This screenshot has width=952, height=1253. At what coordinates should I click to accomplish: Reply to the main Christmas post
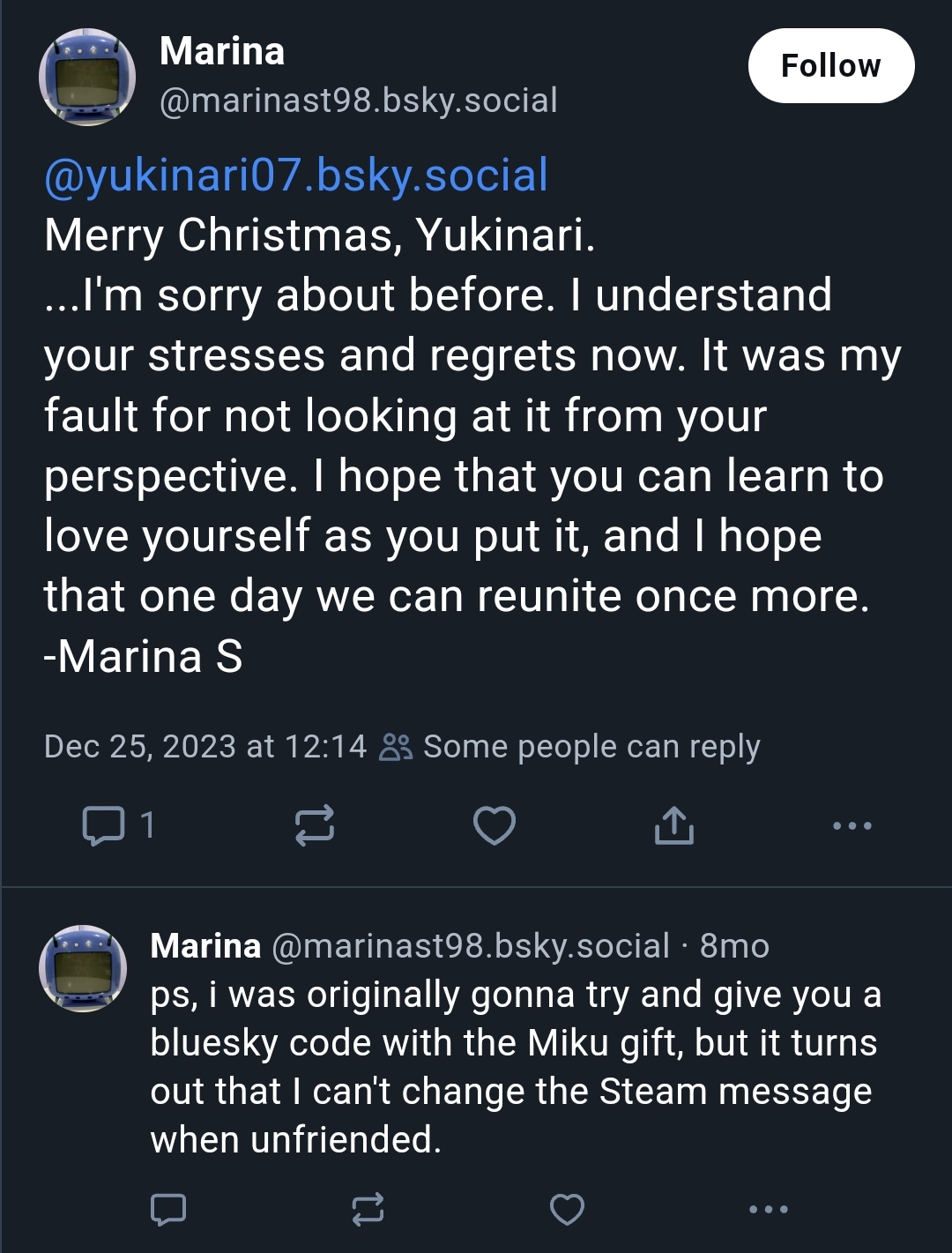pos(103,825)
